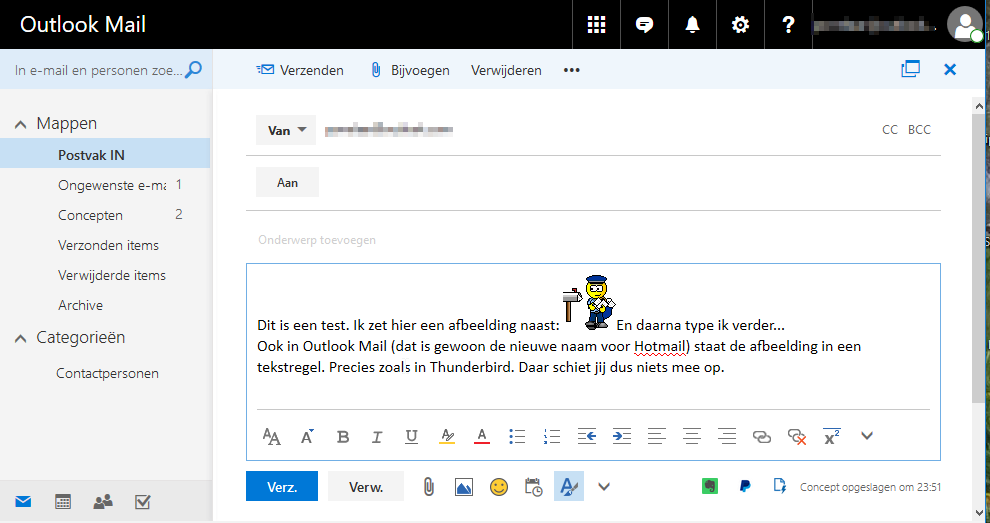Expand more formatting options chevron
This screenshot has height=523, width=990.
pos(867,436)
